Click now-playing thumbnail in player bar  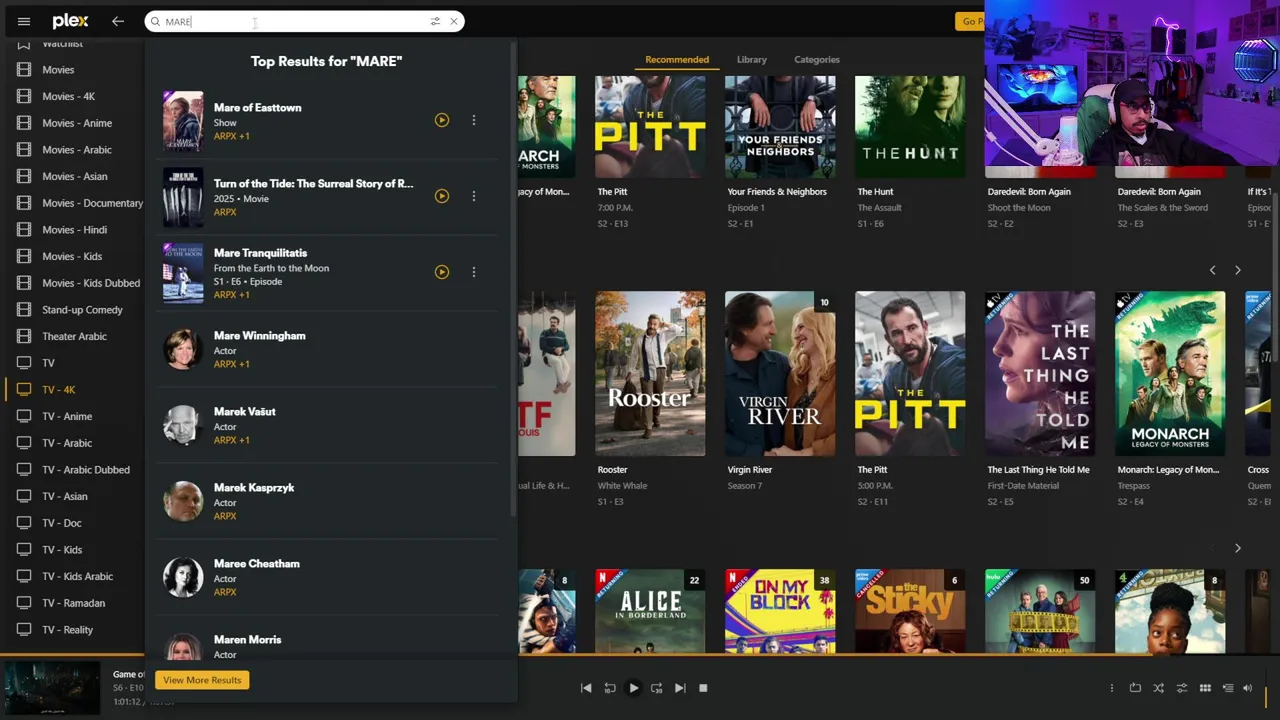pyautogui.click(x=52, y=688)
